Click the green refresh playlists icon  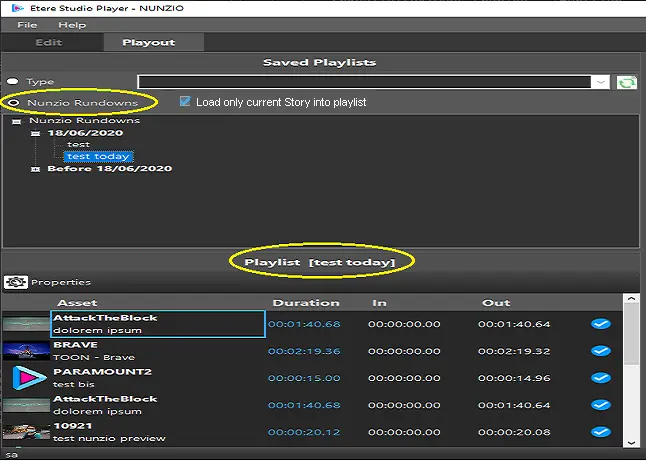pyautogui.click(x=628, y=83)
